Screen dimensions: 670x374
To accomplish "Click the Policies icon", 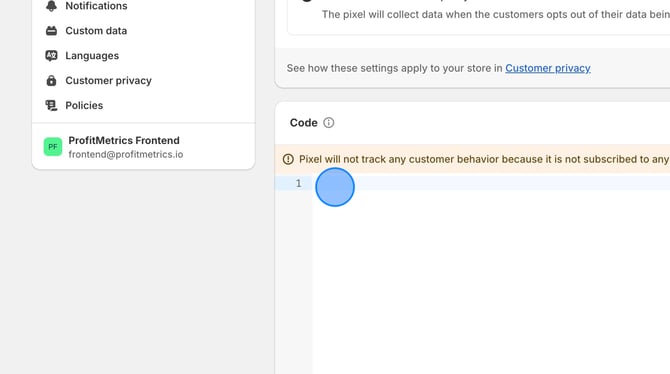I will (x=51, y=105).
